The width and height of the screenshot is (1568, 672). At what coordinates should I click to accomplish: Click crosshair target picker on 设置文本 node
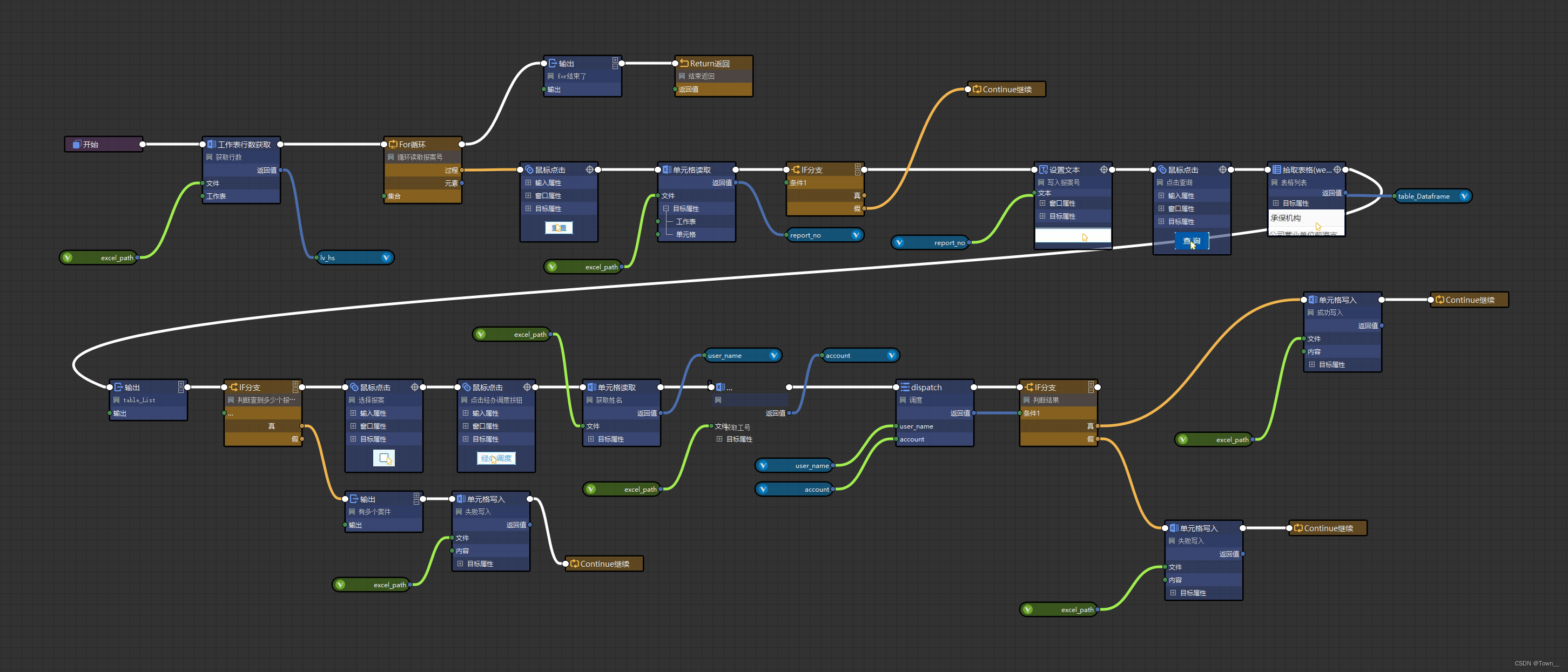point(1103,169)
